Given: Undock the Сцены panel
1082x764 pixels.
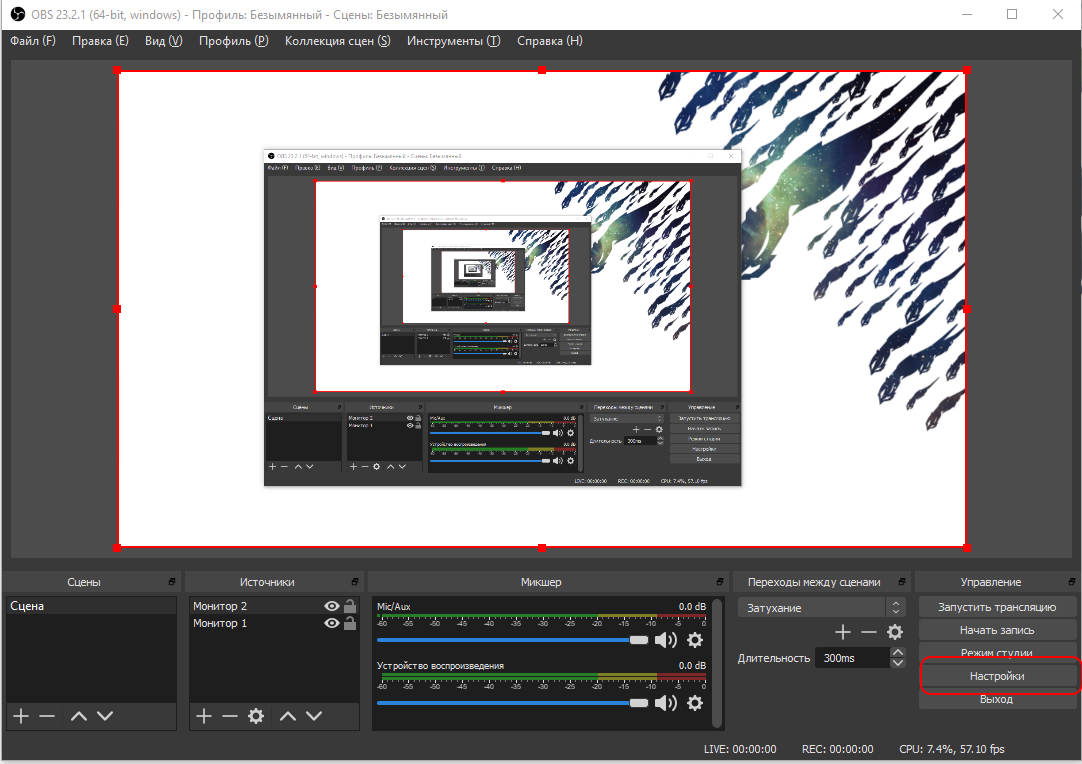Looking at the screenshot, I should (172, 582).
